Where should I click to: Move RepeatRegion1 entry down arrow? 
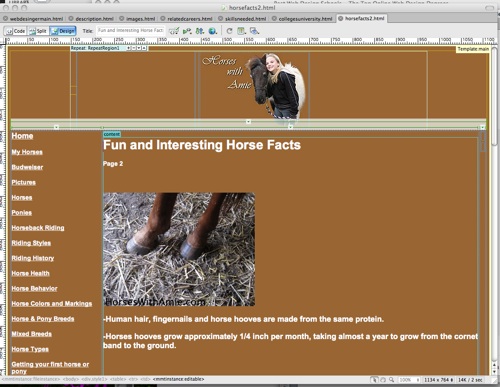[139, 48]
